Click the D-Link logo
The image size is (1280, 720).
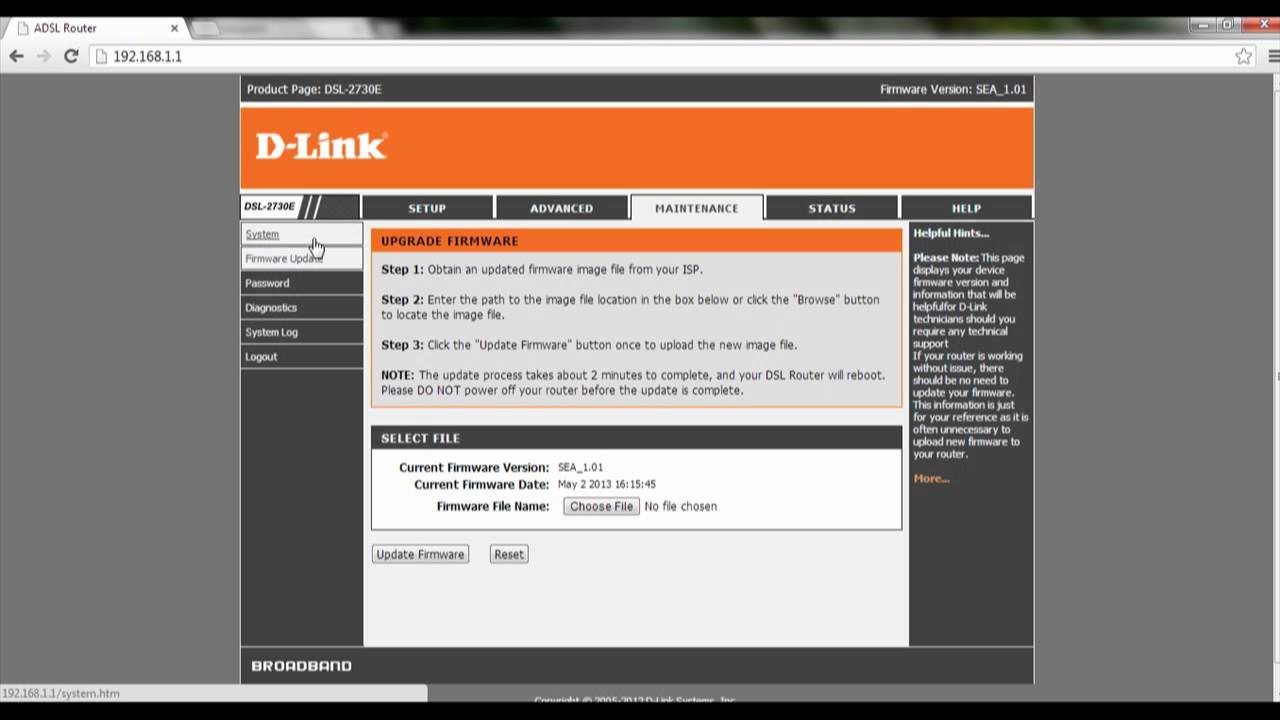pos(320,146)
